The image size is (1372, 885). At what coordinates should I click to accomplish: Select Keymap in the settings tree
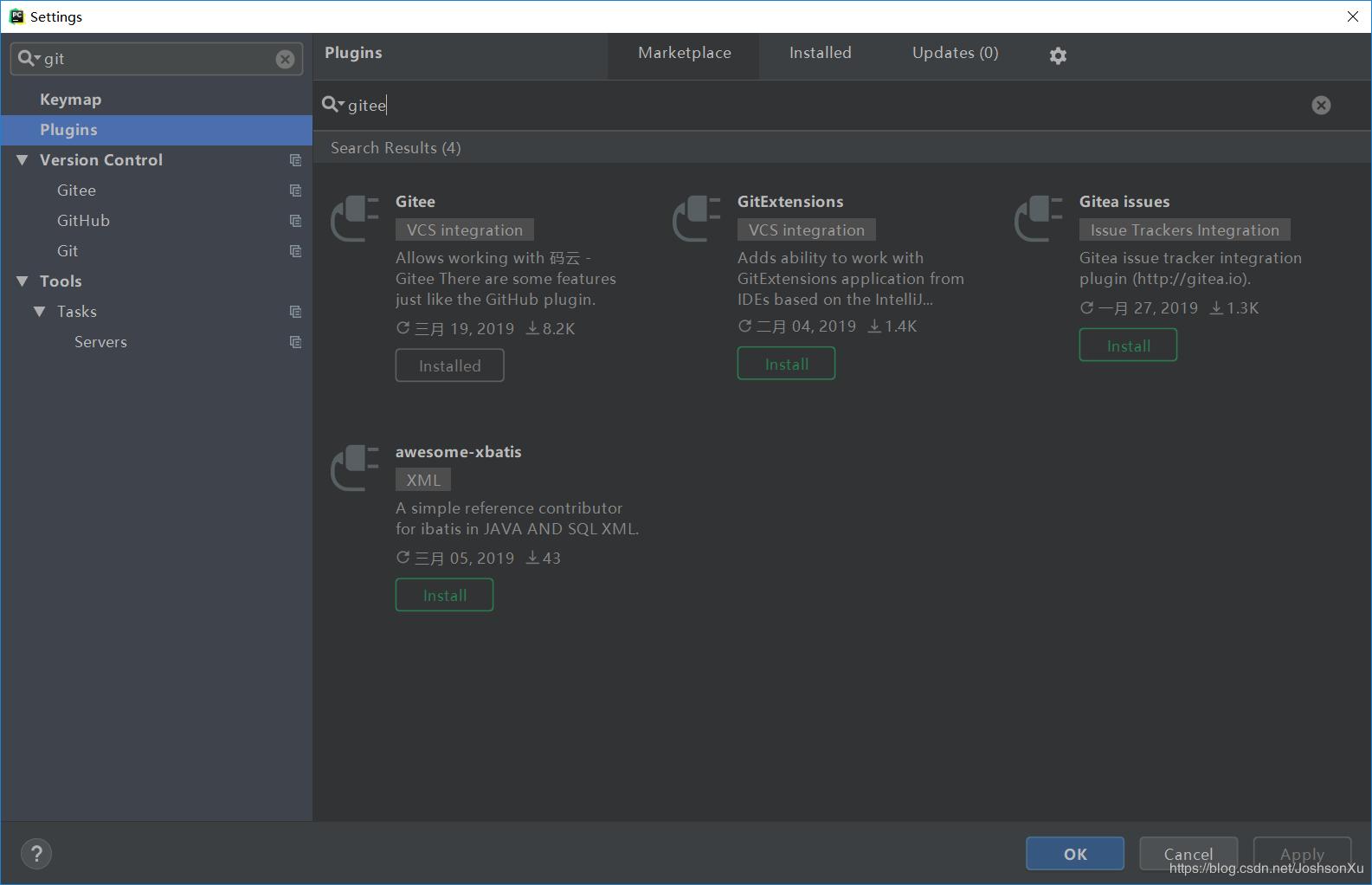click(x=156, y=100)
